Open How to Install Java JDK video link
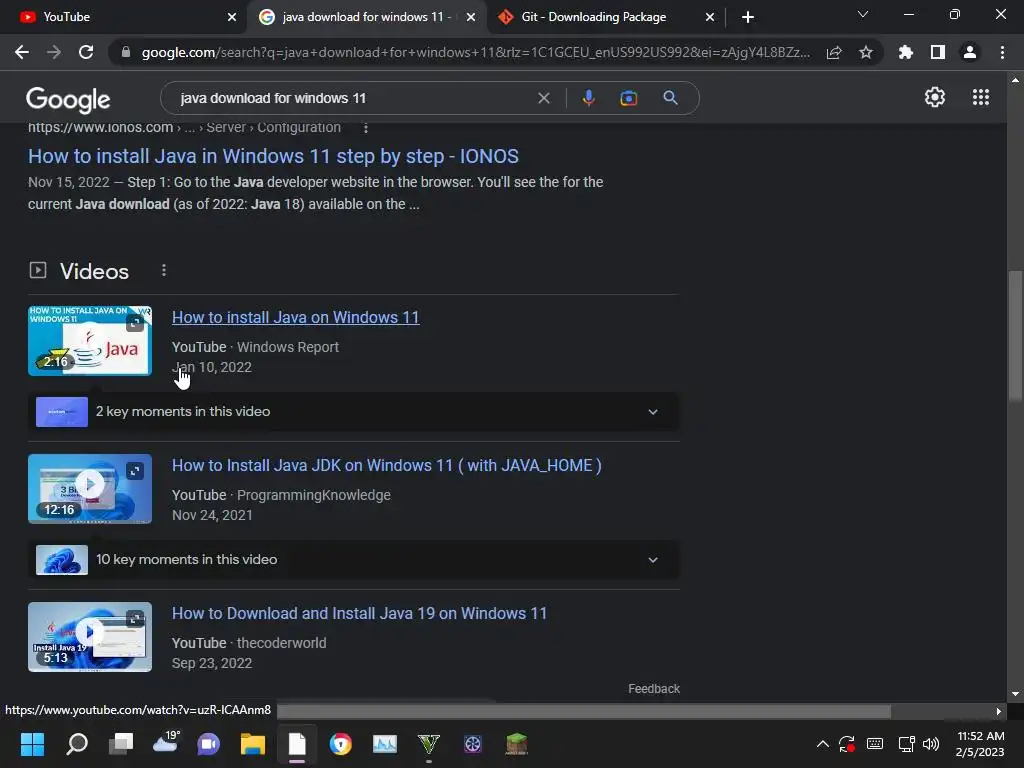The image size is (1024, 768). [387, 466]
